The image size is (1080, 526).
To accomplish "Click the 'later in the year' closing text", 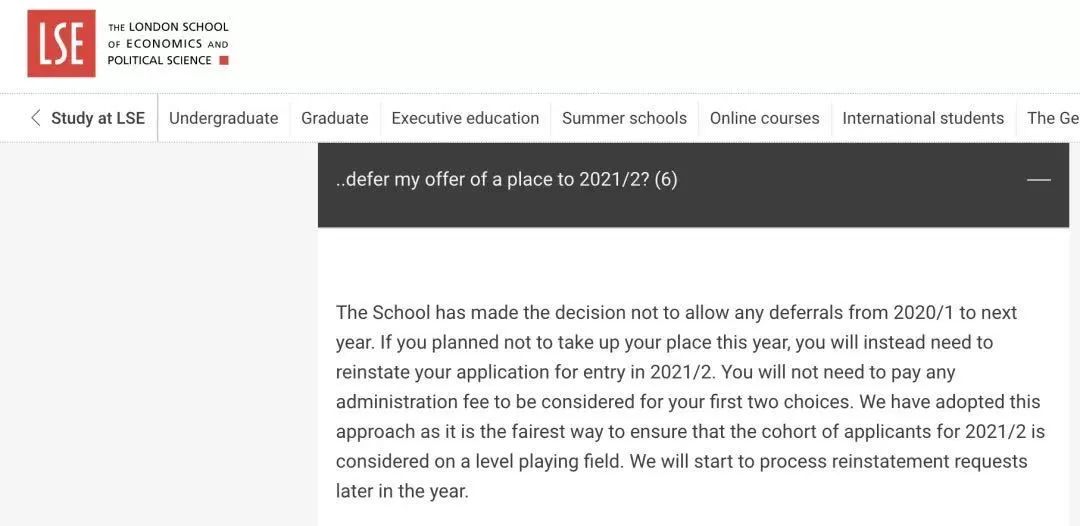I will coord(402,491).
